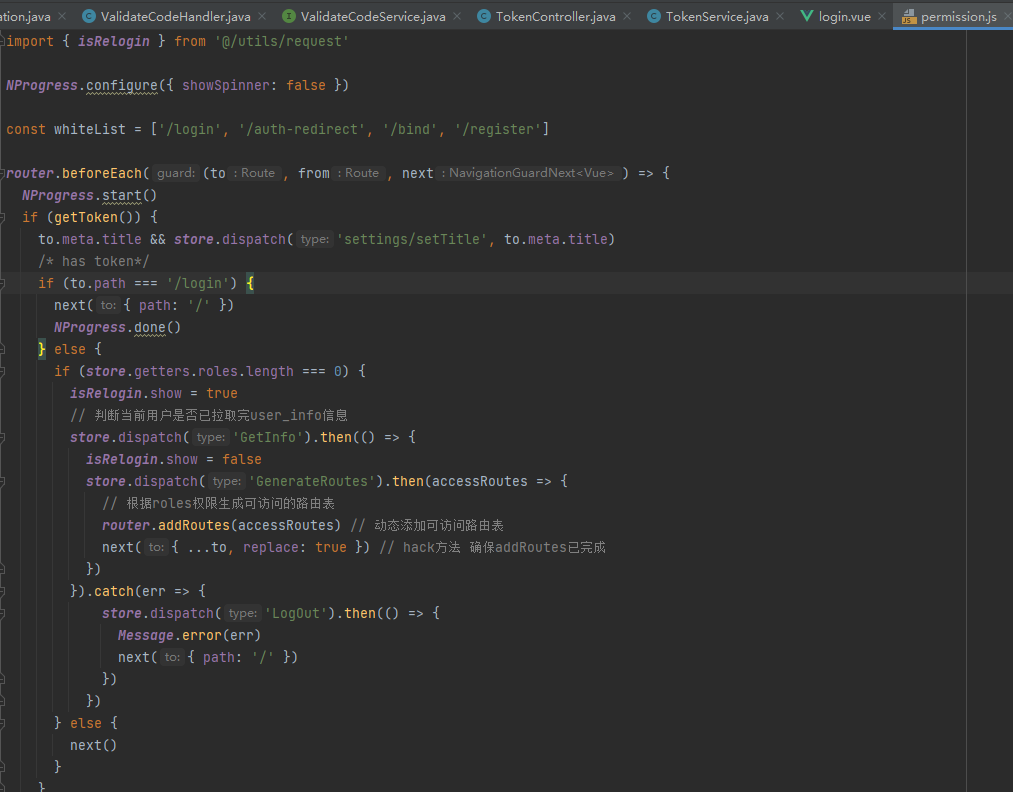
Task: Place cursor on whiteList variable name
Action: [90, 129]
